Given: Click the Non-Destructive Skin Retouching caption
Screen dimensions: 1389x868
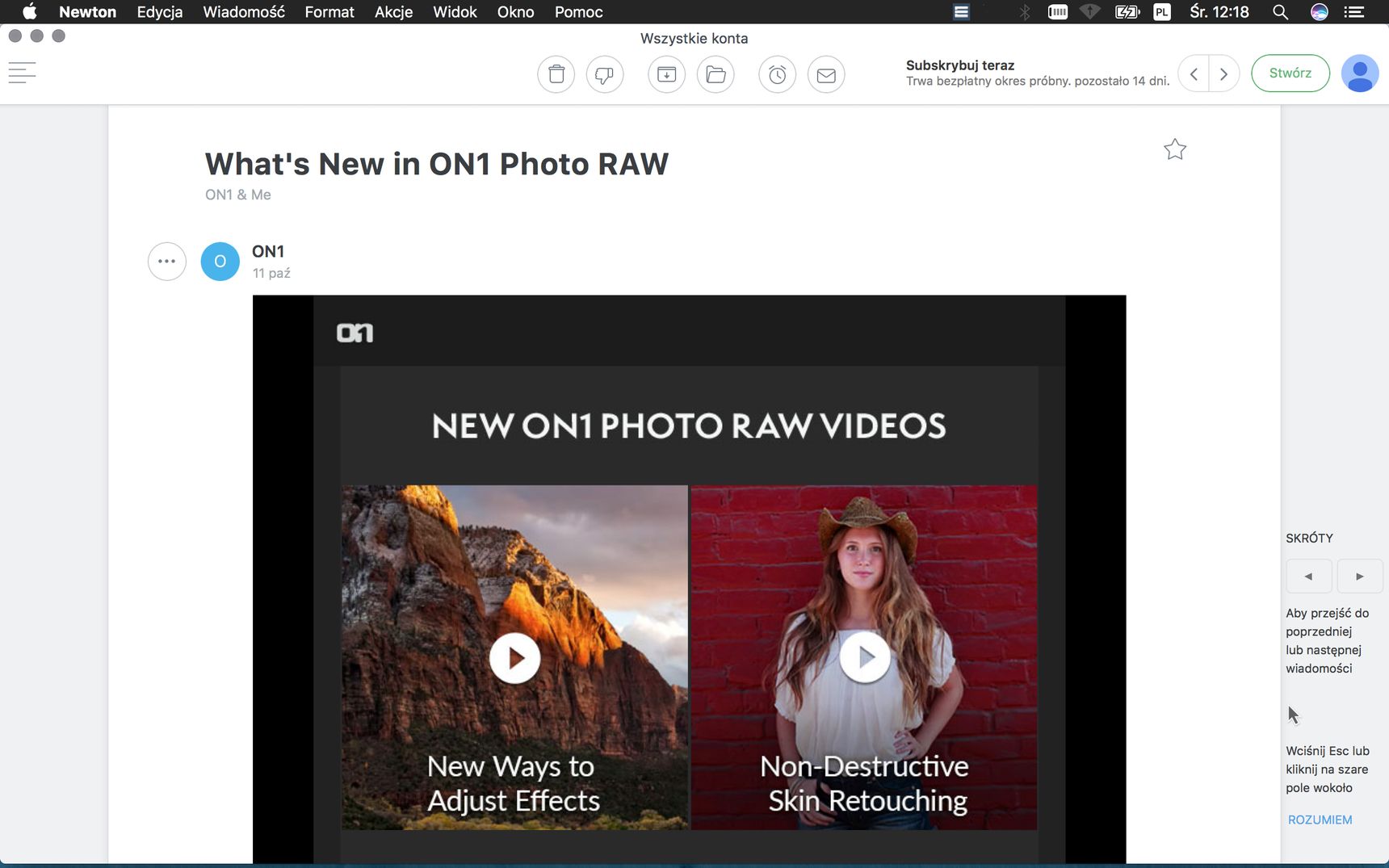Looking at the screenshot, I should point(865,783).
